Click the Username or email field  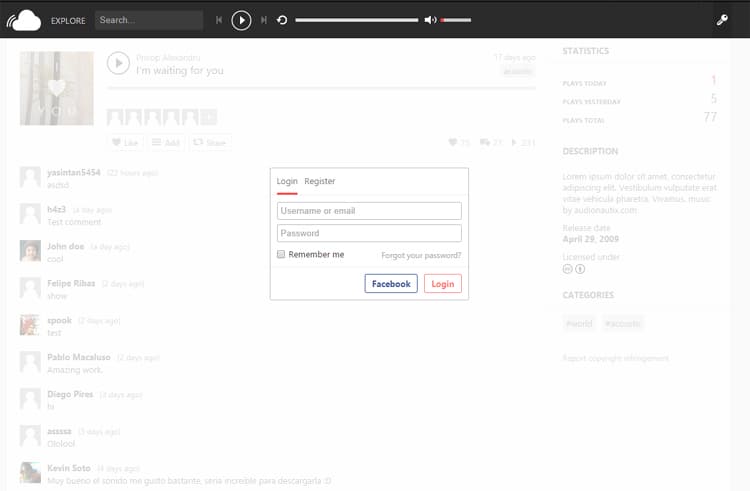click(369, 211)
